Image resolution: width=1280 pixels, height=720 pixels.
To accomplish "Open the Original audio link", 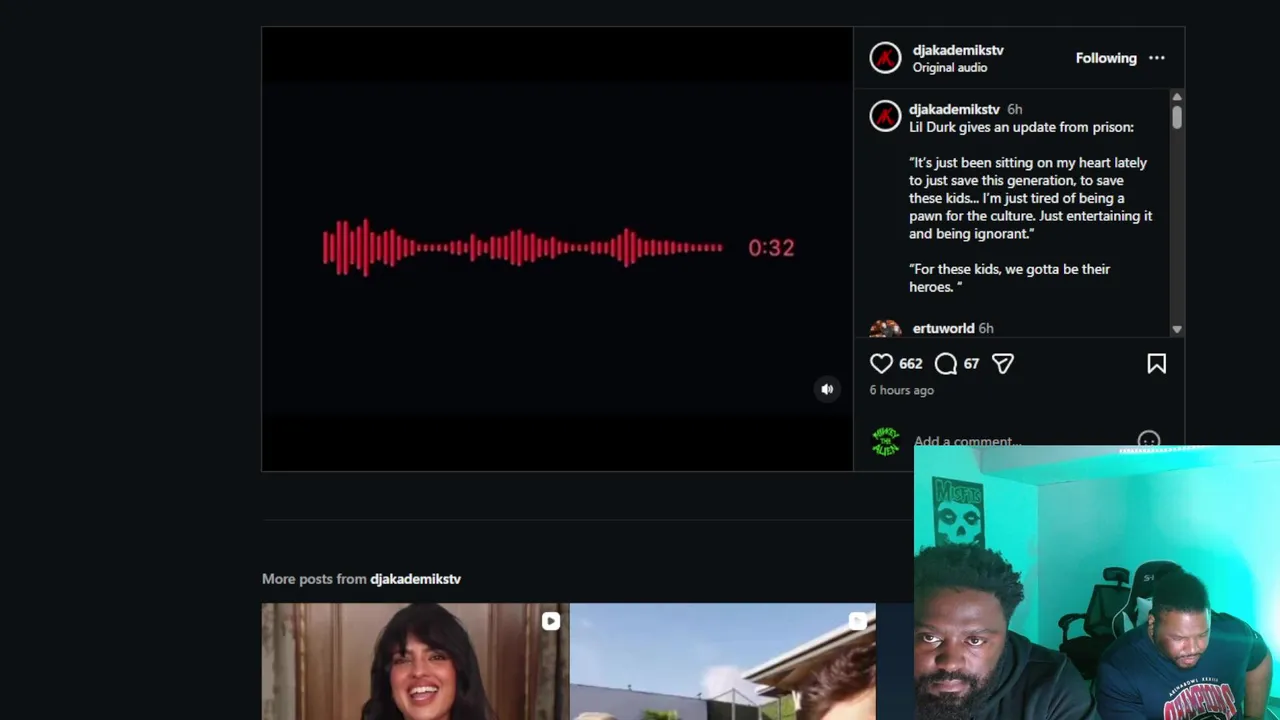I will (x=950, y=68).
